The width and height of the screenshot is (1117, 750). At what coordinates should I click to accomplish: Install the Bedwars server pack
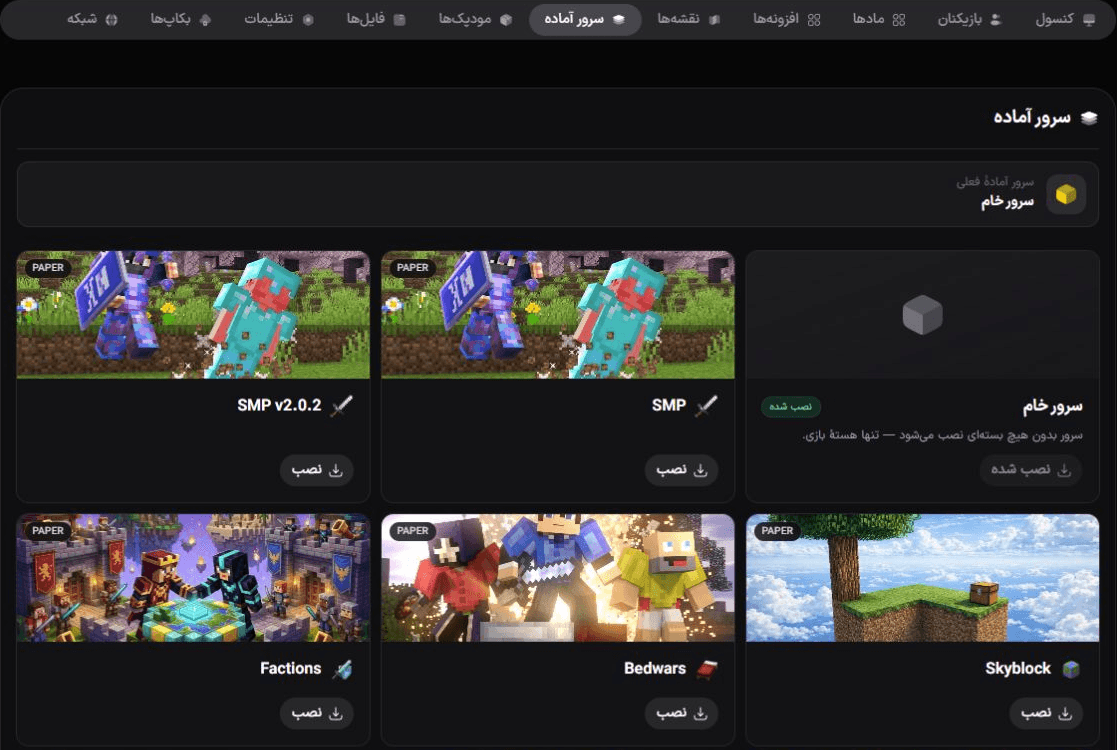click(x=681, y=713)
